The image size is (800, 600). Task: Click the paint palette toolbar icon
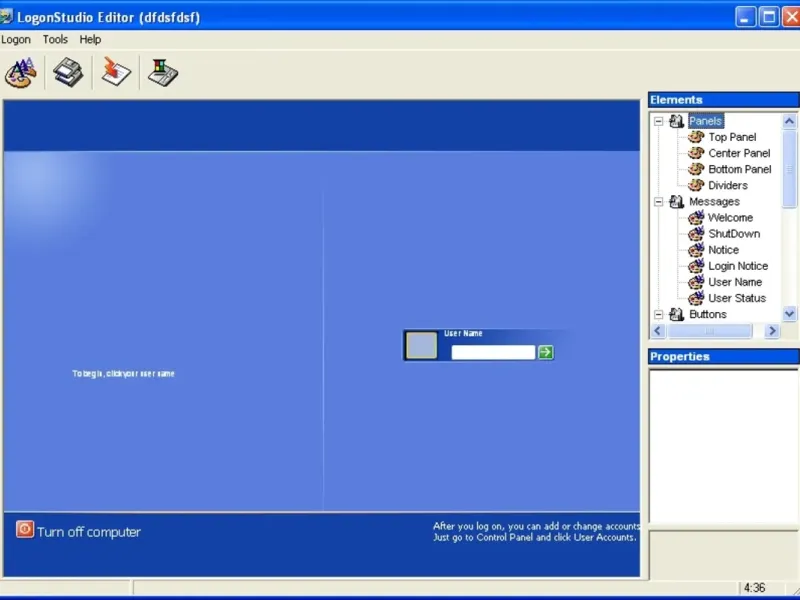coord(21,72)
